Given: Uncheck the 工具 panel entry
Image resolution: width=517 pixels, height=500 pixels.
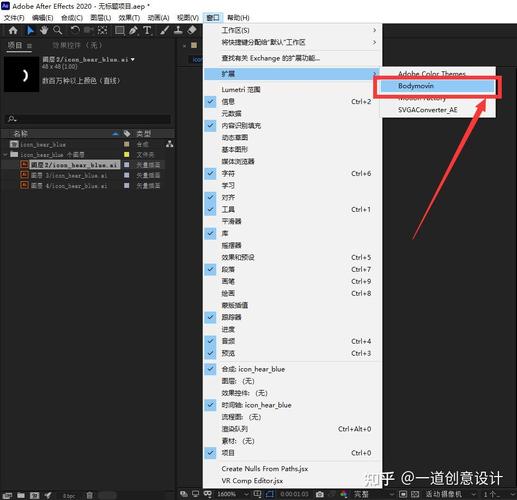Looking at the screenshot, I should click(x=293, y=209).
